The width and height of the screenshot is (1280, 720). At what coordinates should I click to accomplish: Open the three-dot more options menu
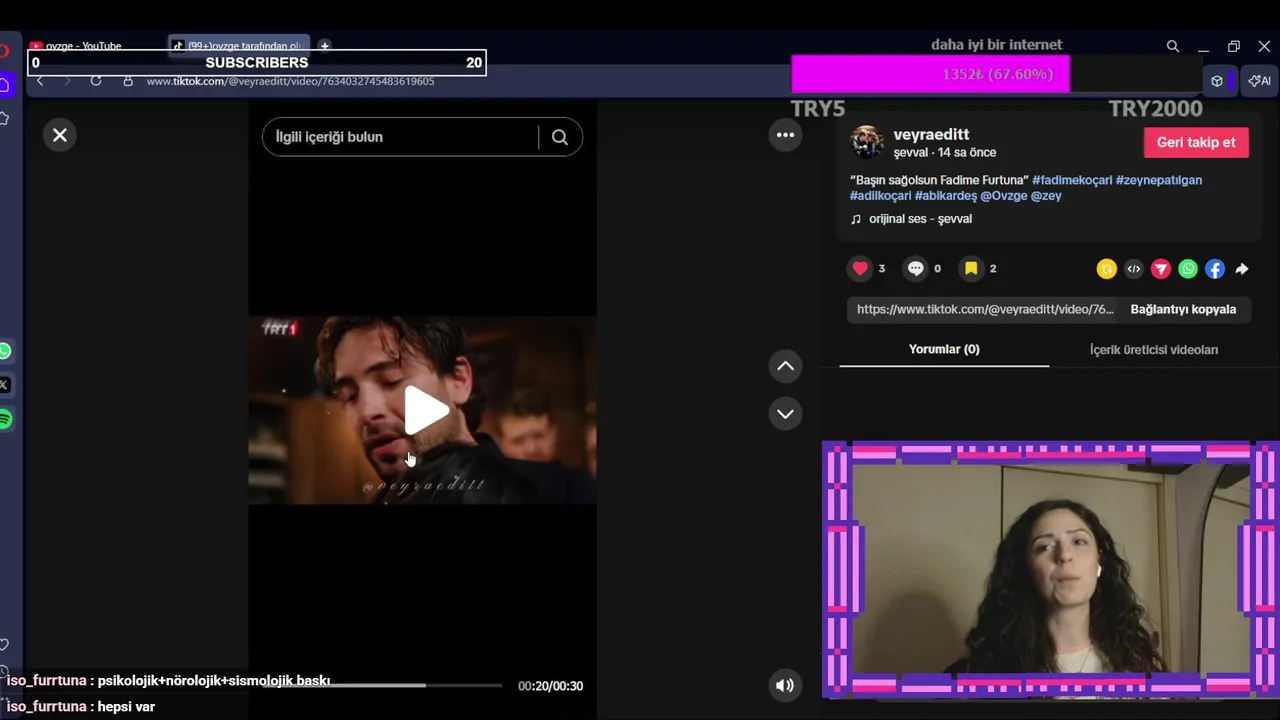pos(786,135)
